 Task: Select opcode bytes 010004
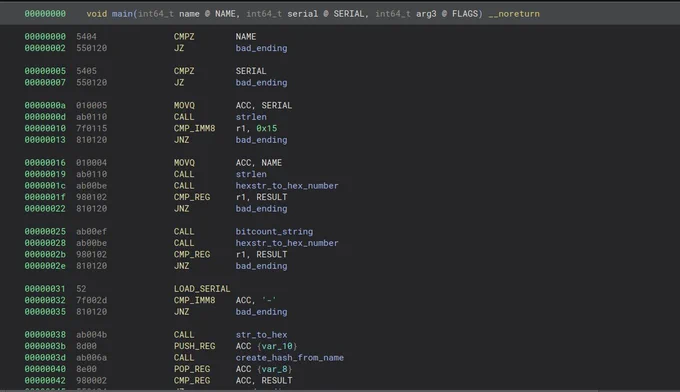tap(92, 163)
